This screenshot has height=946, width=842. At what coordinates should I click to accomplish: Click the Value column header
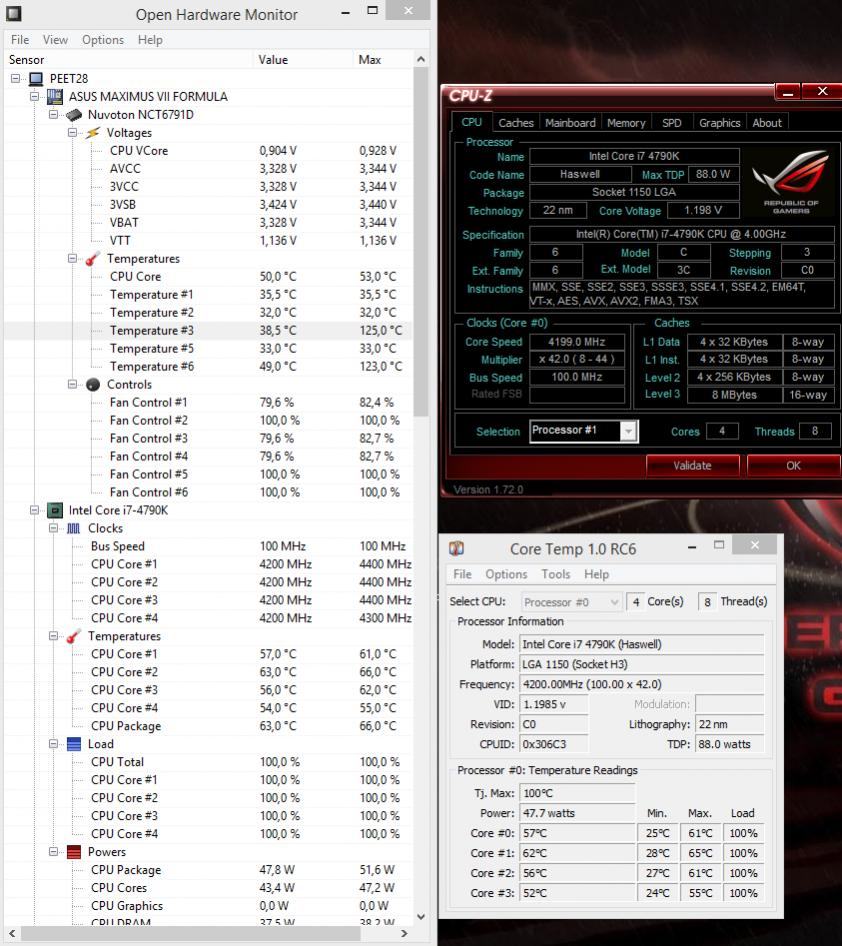303,60
